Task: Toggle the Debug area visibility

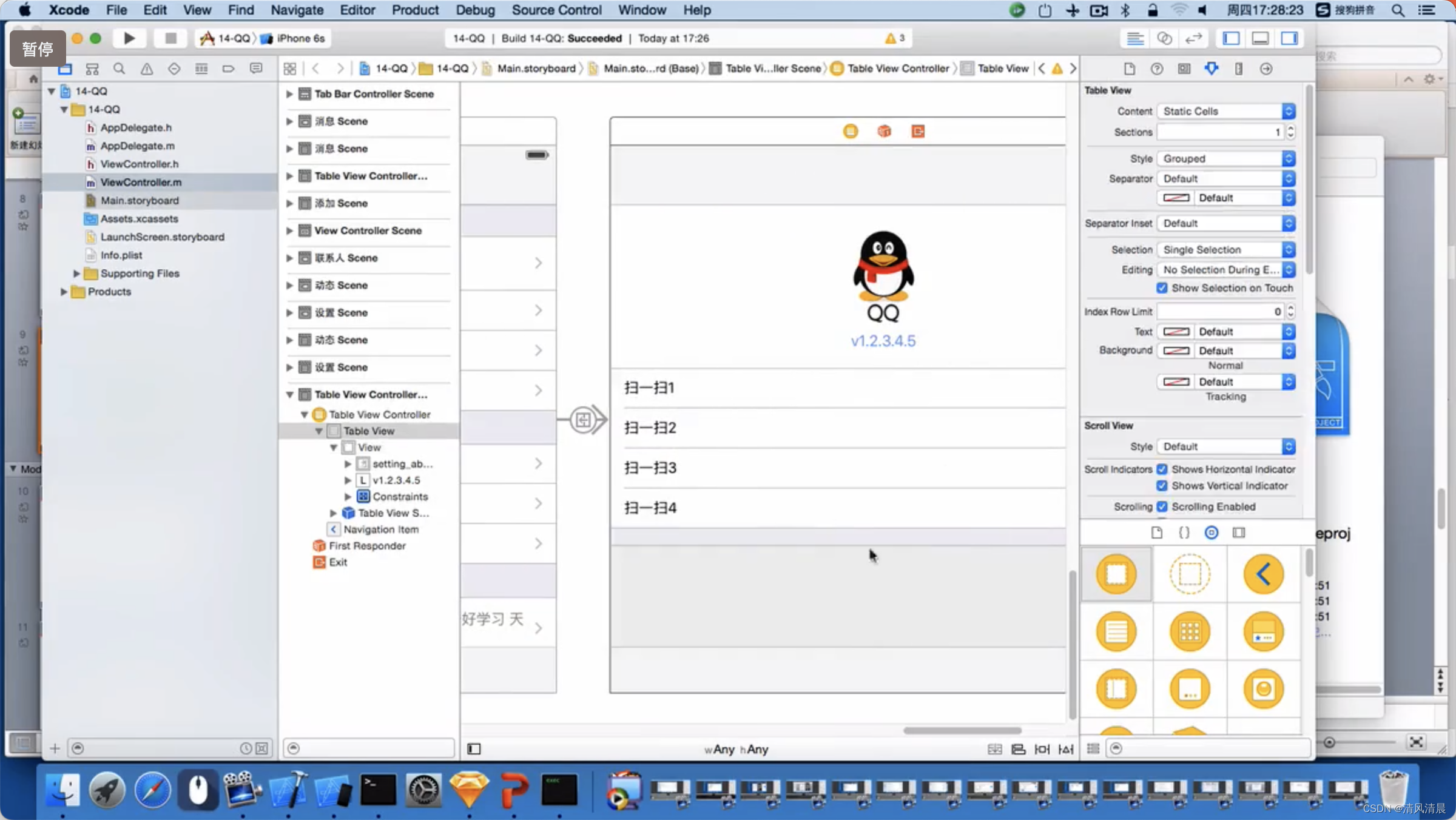Action: 1260,38
